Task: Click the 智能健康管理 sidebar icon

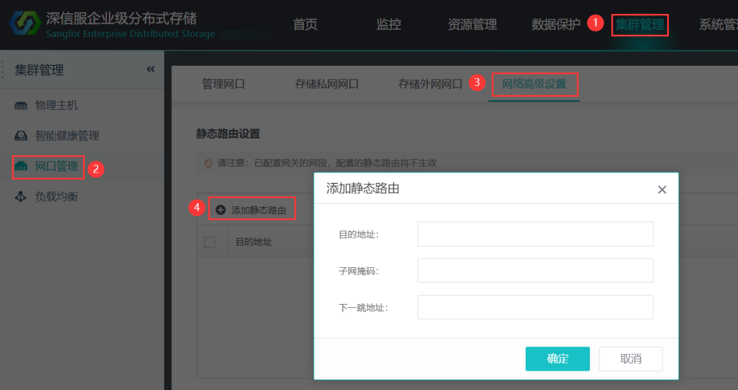Action: tap(21, 136)
